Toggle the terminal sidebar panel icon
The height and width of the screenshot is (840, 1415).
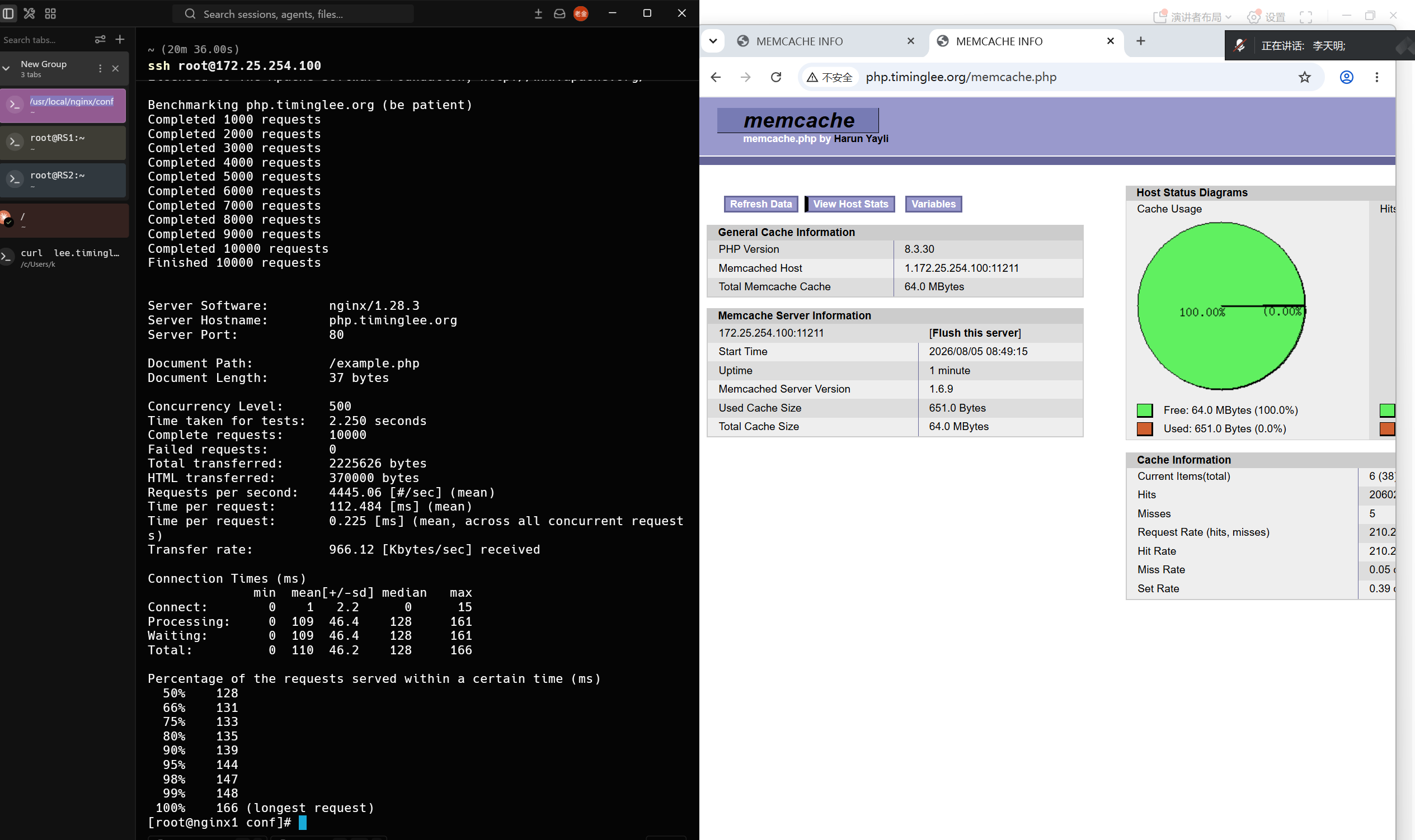coord(8,13)
